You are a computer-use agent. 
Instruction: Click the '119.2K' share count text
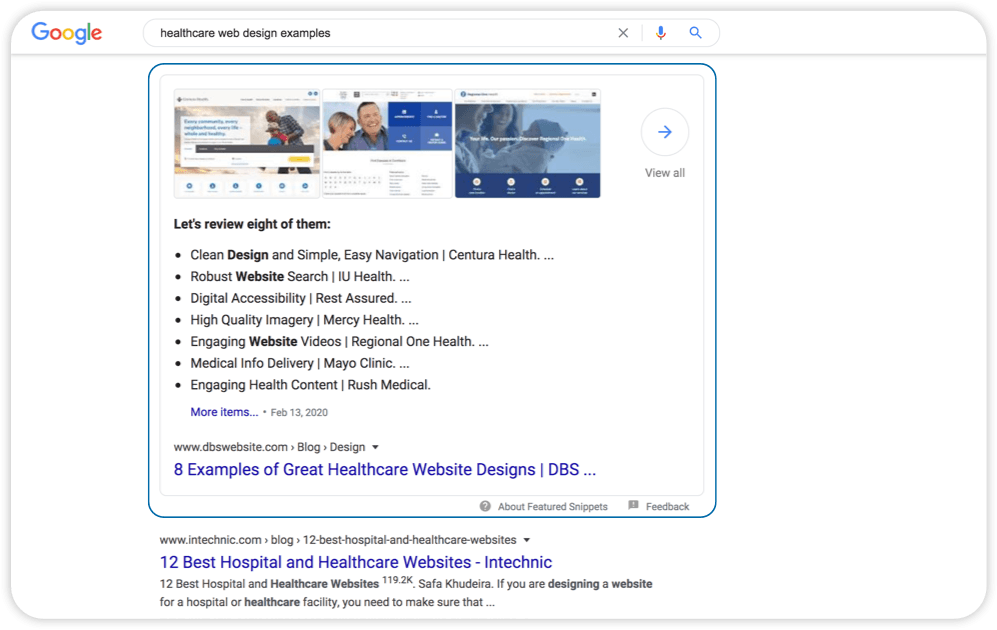pos(397,580)
